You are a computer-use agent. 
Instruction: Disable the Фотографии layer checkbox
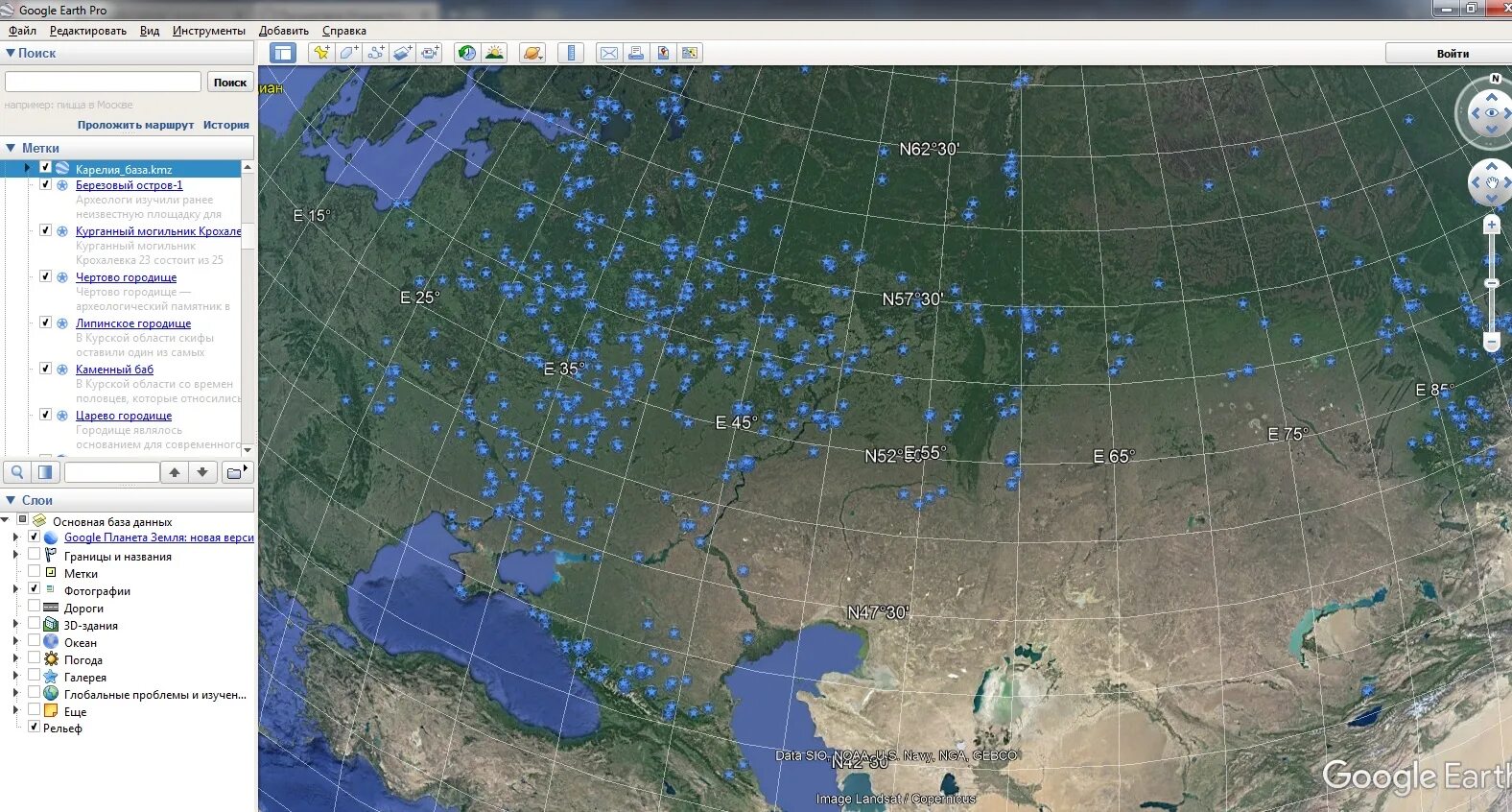(x=34, y=589)
